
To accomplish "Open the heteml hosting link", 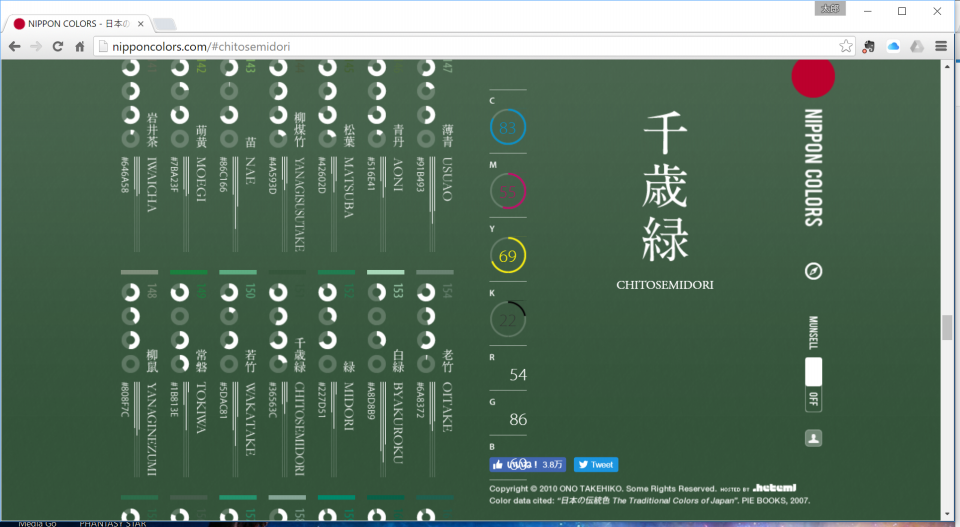I will (774, 488).
